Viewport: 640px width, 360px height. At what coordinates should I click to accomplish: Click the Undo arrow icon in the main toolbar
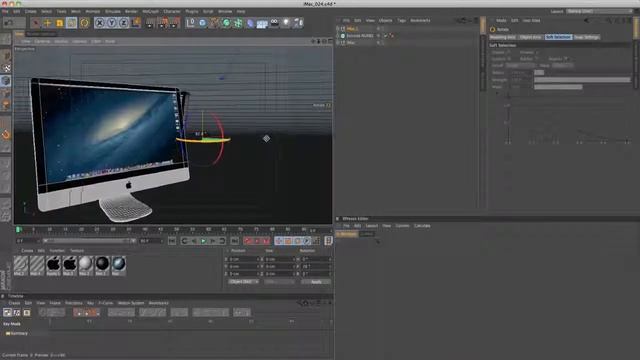pyautogui.click(x=9, y=23)
